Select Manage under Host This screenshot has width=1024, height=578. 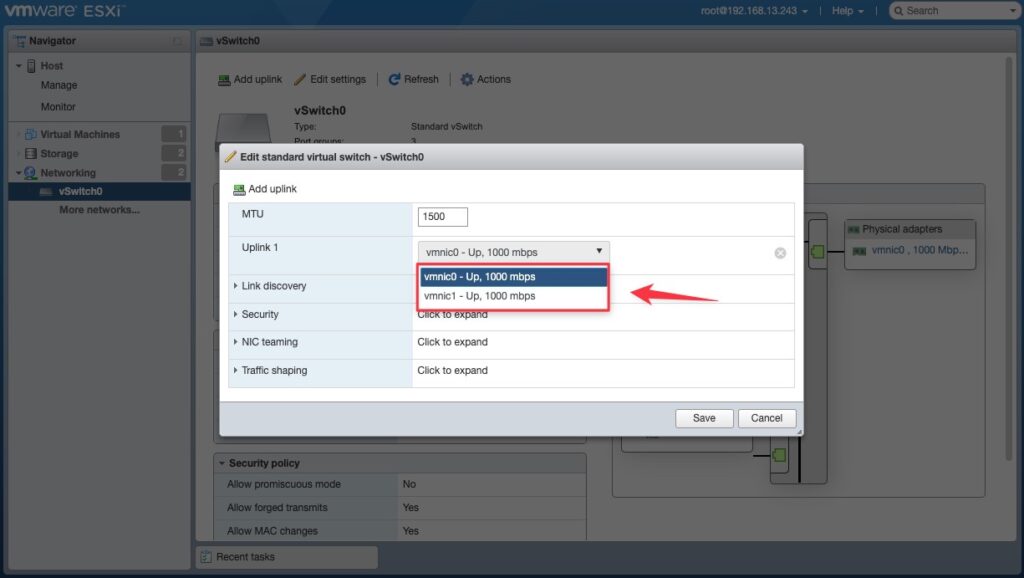tap(59, 86)
